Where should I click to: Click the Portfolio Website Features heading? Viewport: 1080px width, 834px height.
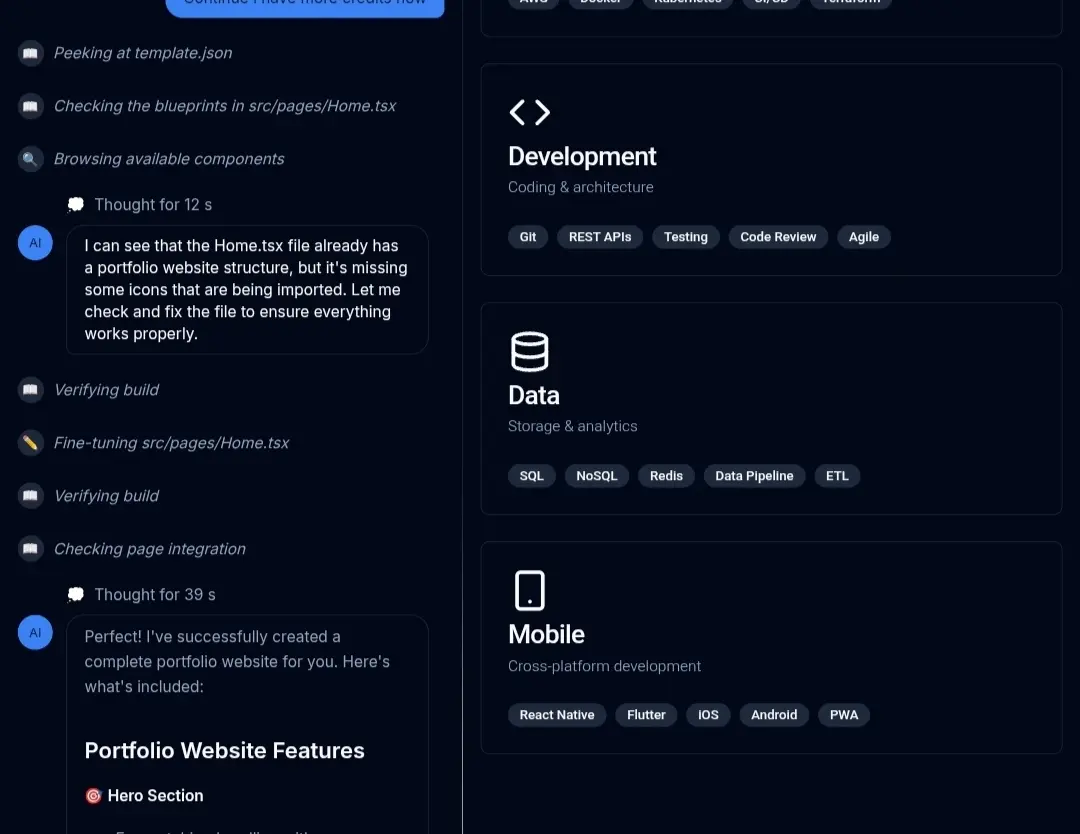224,751
